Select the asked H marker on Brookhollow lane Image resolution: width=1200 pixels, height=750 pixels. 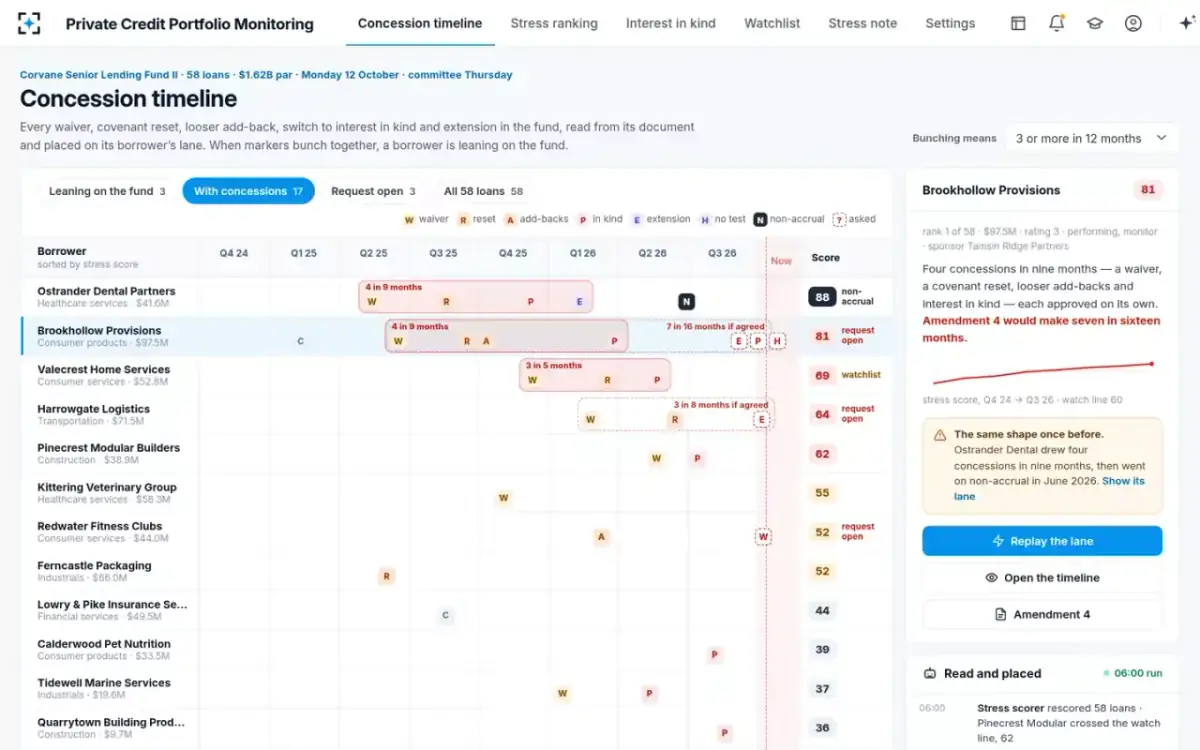[x=777, y=341]
